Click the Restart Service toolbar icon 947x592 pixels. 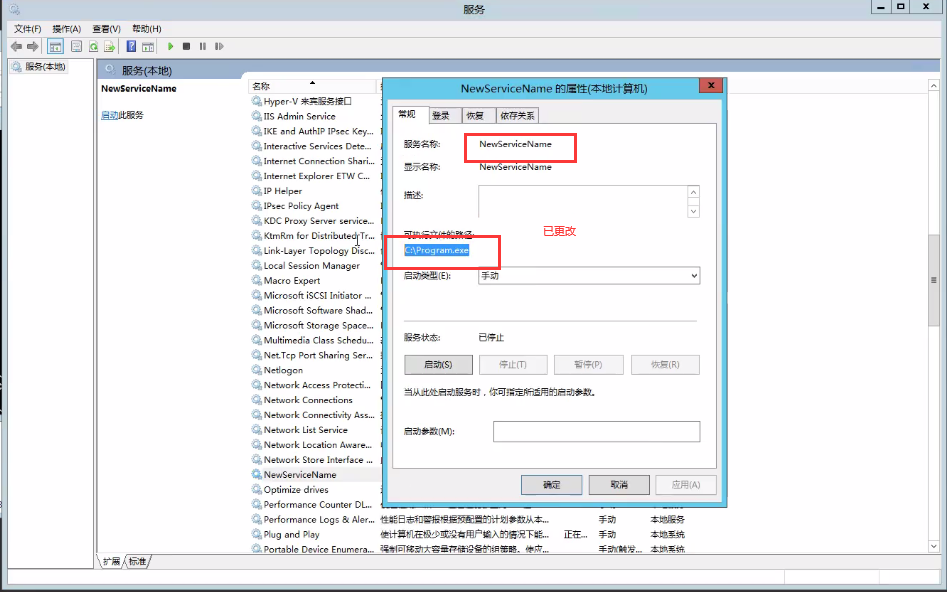click(219, 46)
